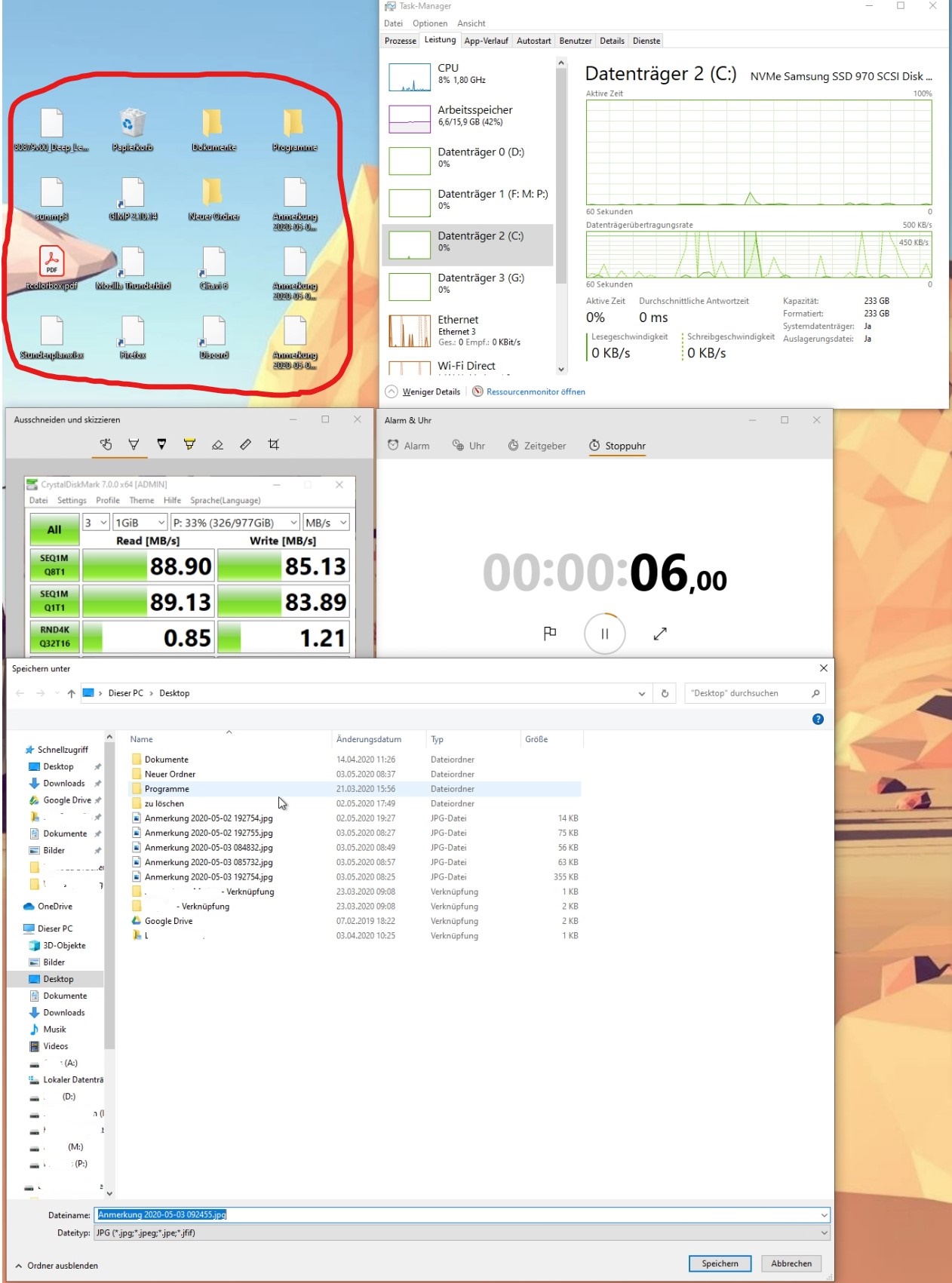The height and width of the screenshot is (1283, 952).
Task: Select the yellow highlighter tool
Action: click(189, 445)
